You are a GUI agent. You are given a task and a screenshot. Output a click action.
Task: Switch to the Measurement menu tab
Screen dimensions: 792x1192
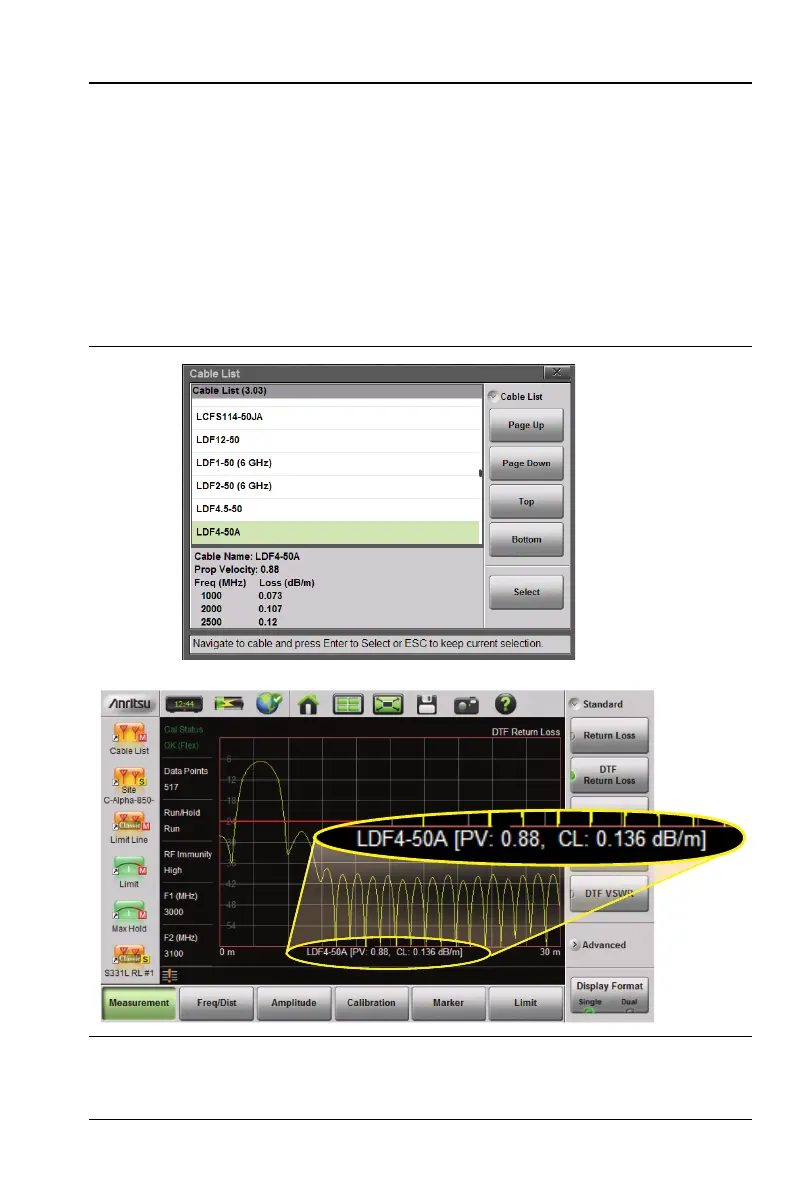139,1003
